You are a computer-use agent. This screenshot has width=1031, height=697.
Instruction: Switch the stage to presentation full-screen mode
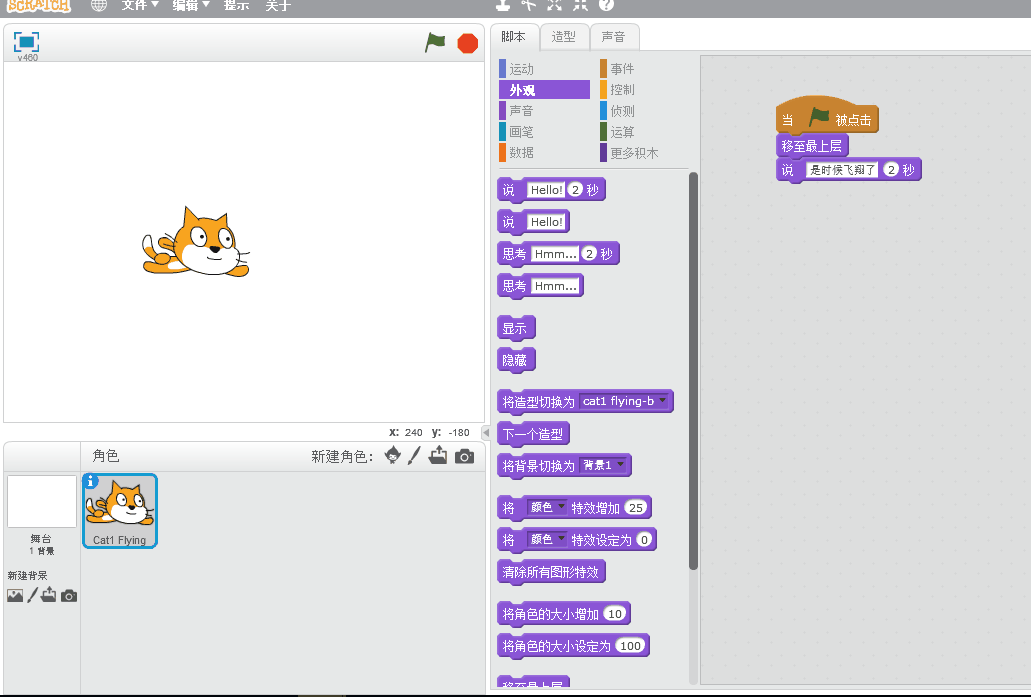pos(26,42)
